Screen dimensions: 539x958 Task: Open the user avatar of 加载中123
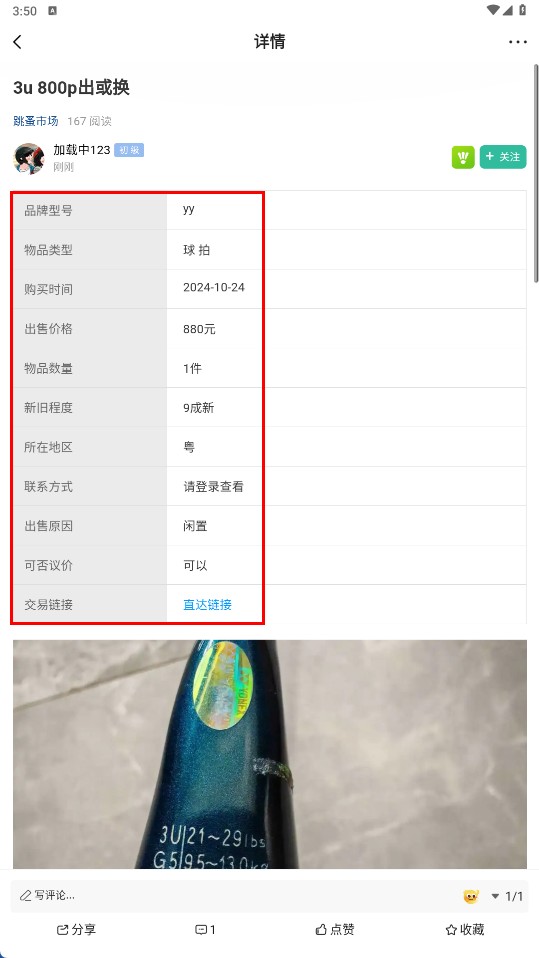[29, 159]
